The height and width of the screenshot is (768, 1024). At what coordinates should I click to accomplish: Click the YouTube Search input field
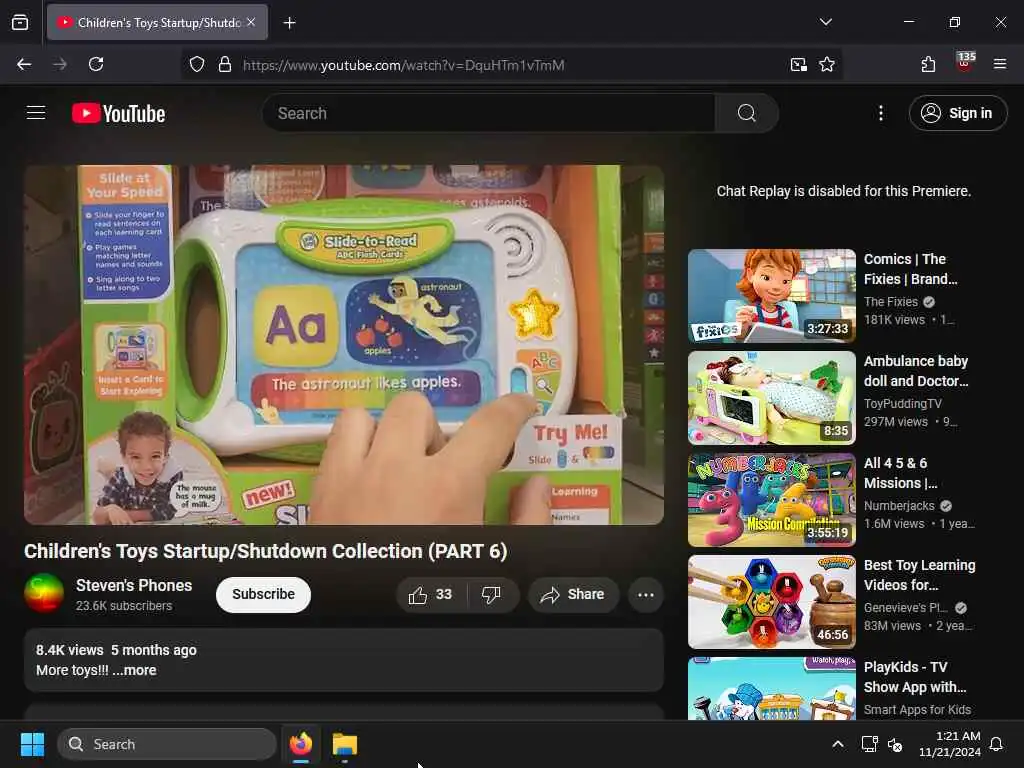pyautogui.click(x=488, y=114)
